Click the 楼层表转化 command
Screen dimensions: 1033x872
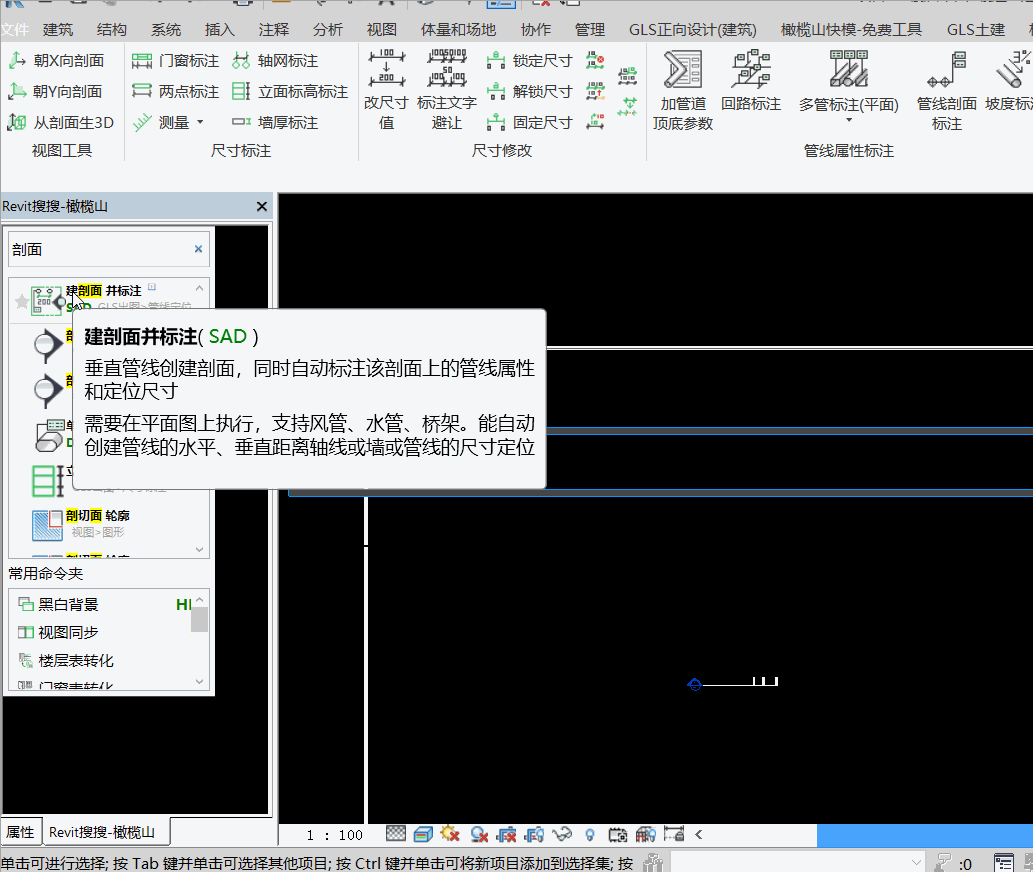[x=66, y=661]
